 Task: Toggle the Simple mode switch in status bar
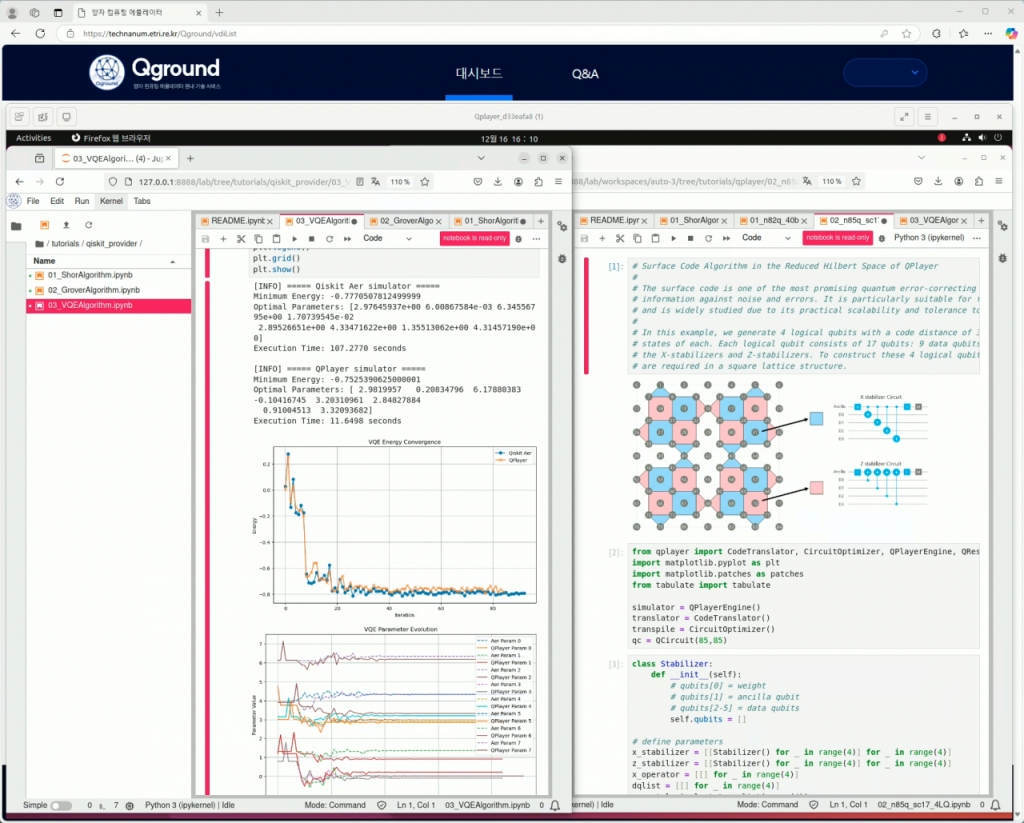61,805
